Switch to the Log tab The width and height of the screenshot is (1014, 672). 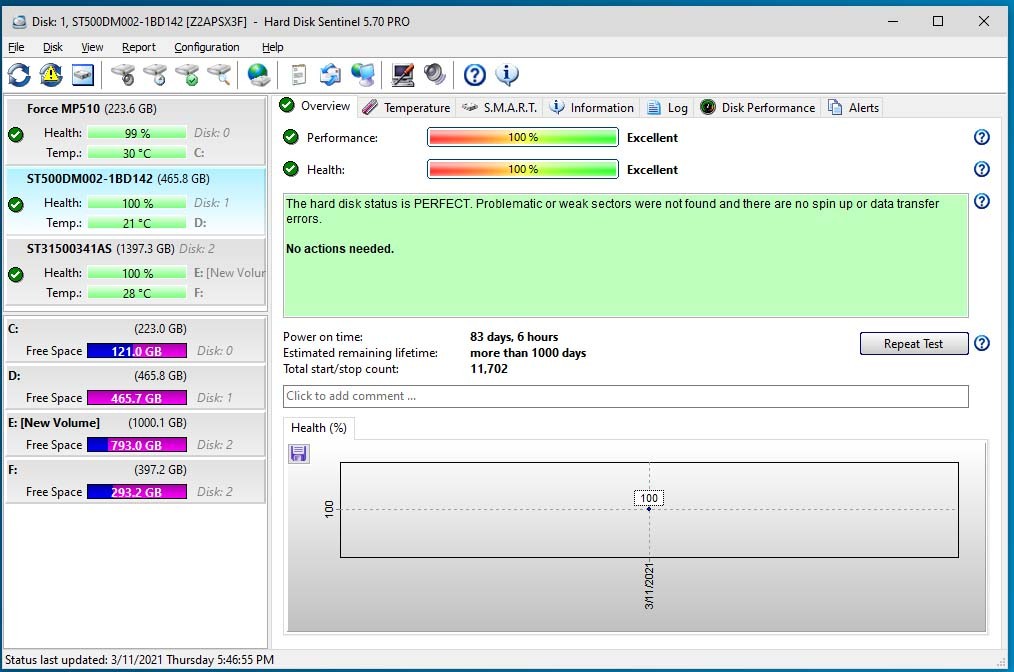[x=667, y=108]
